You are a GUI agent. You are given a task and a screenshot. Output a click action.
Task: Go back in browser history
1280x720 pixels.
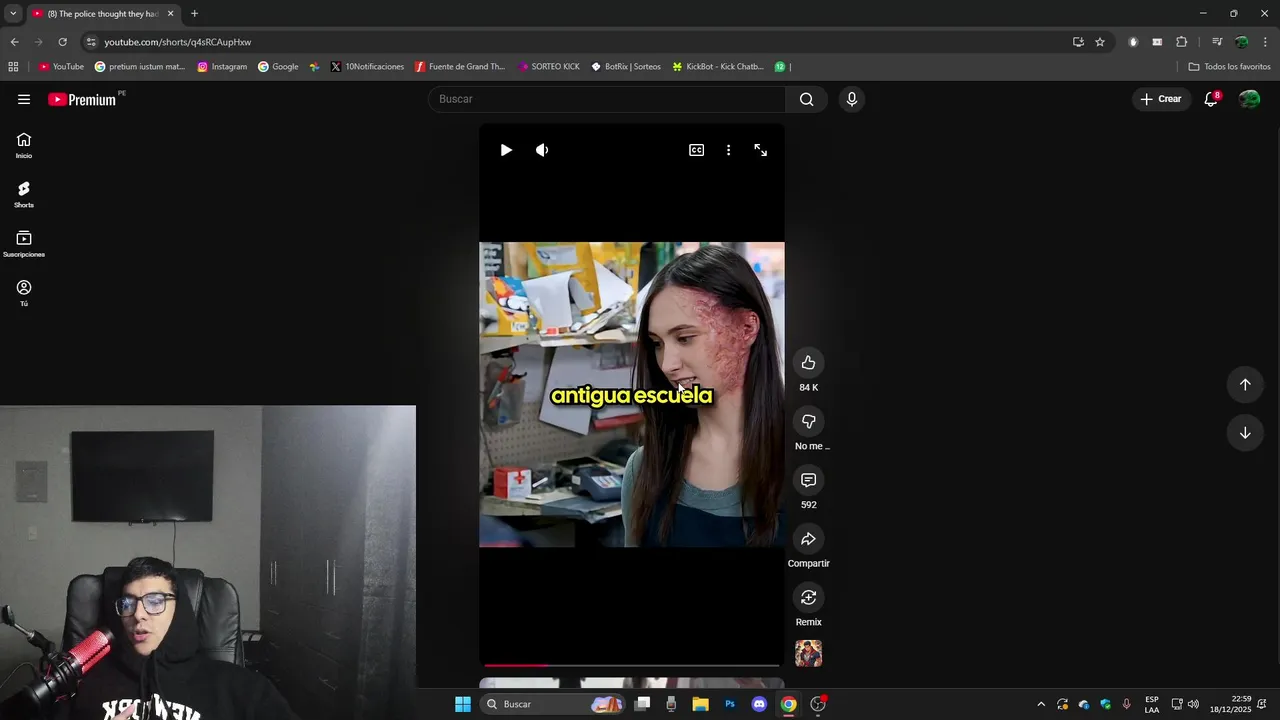pyautogui.click(x=14, y=42)
